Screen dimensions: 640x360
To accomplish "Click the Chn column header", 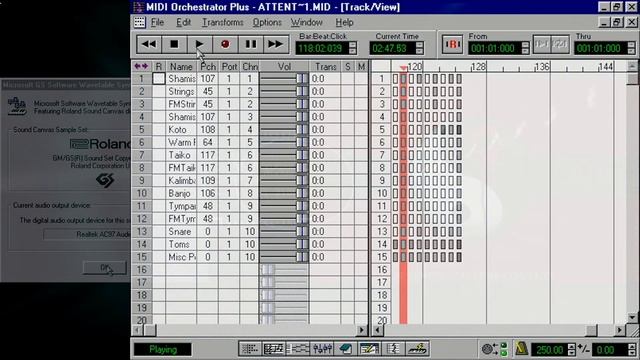I will [250, 66].
